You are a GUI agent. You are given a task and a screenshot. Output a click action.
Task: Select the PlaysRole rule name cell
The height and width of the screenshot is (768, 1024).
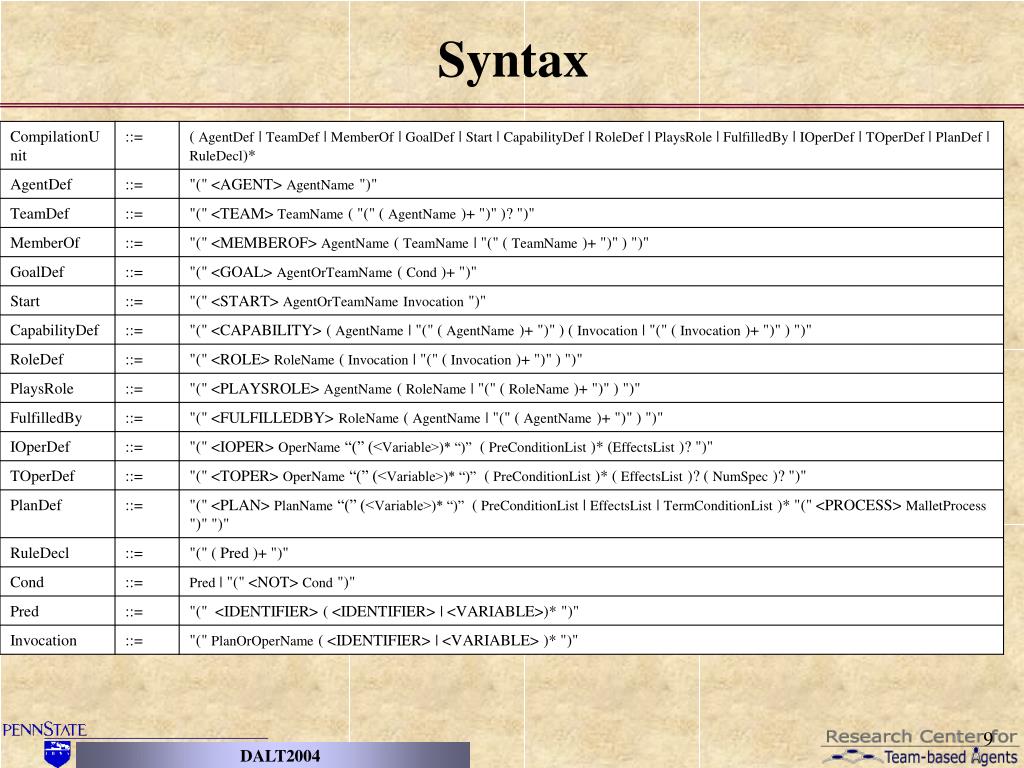tap(57, 389)
